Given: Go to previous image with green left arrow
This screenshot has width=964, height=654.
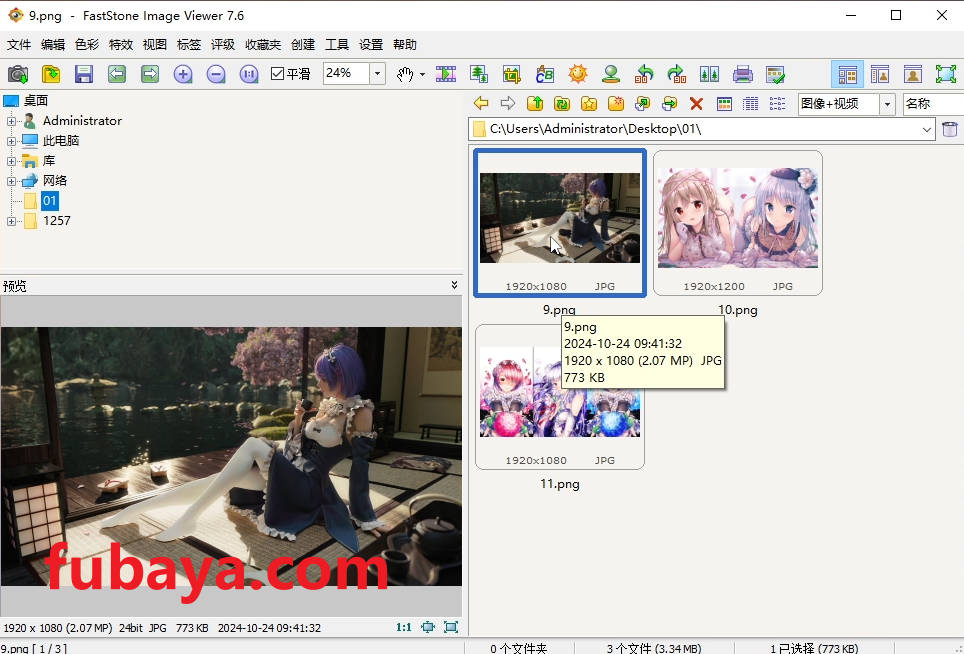Looking at the screenshot, I should (x=117, y=74).
